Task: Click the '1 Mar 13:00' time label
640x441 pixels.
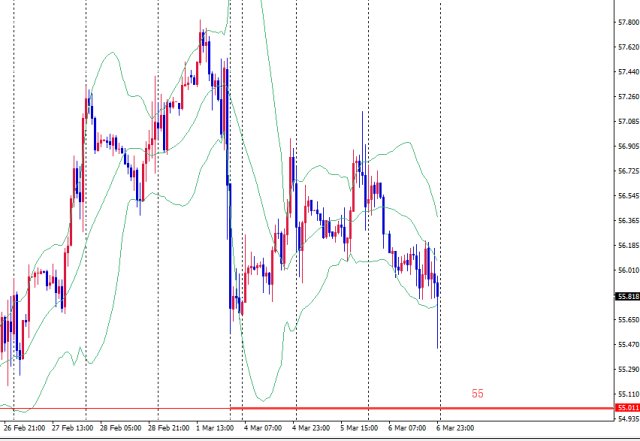Action: click(215, 428)
